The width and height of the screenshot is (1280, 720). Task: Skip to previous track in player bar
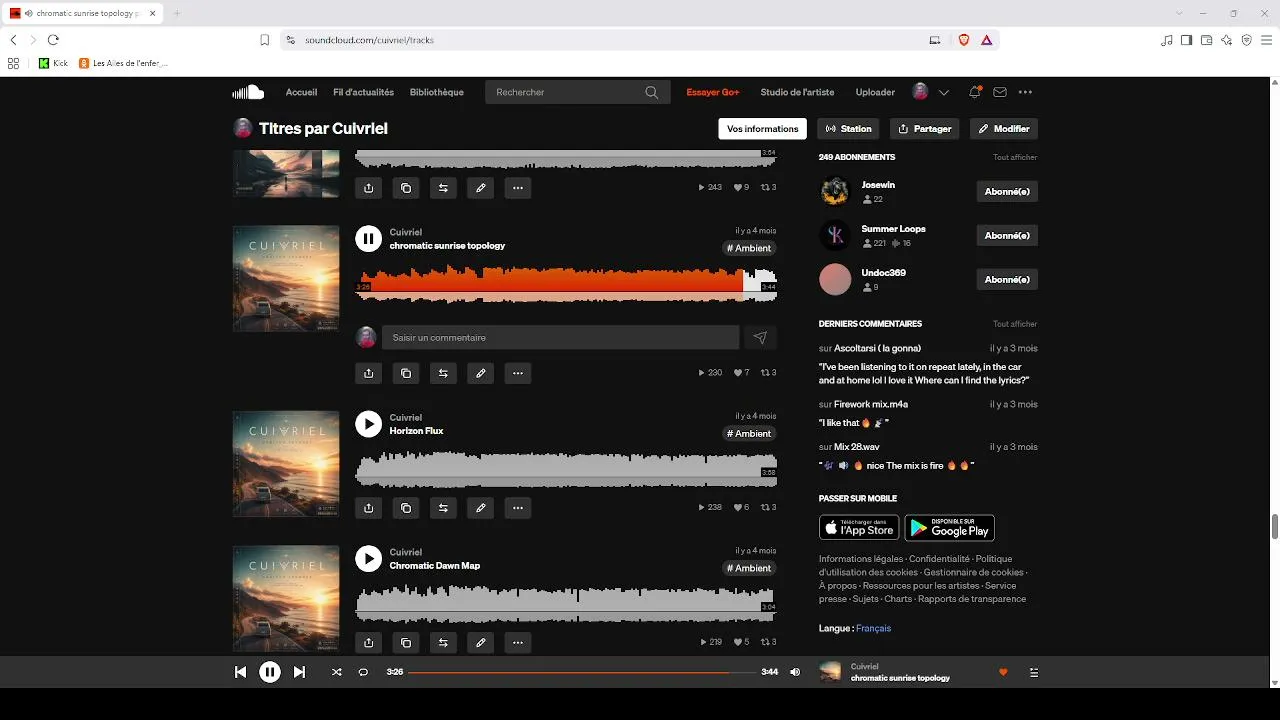click(x=240, y=672)
